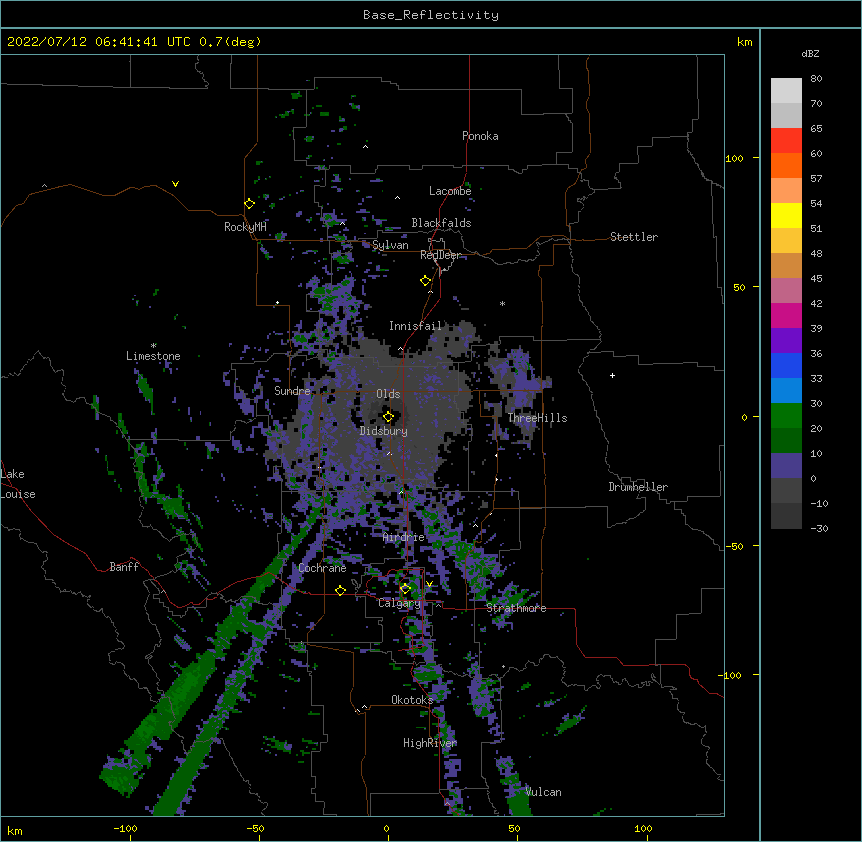Screen dimensions: 862x842
Task: Click the km unit label at the top right
Action: coord(744,42)
